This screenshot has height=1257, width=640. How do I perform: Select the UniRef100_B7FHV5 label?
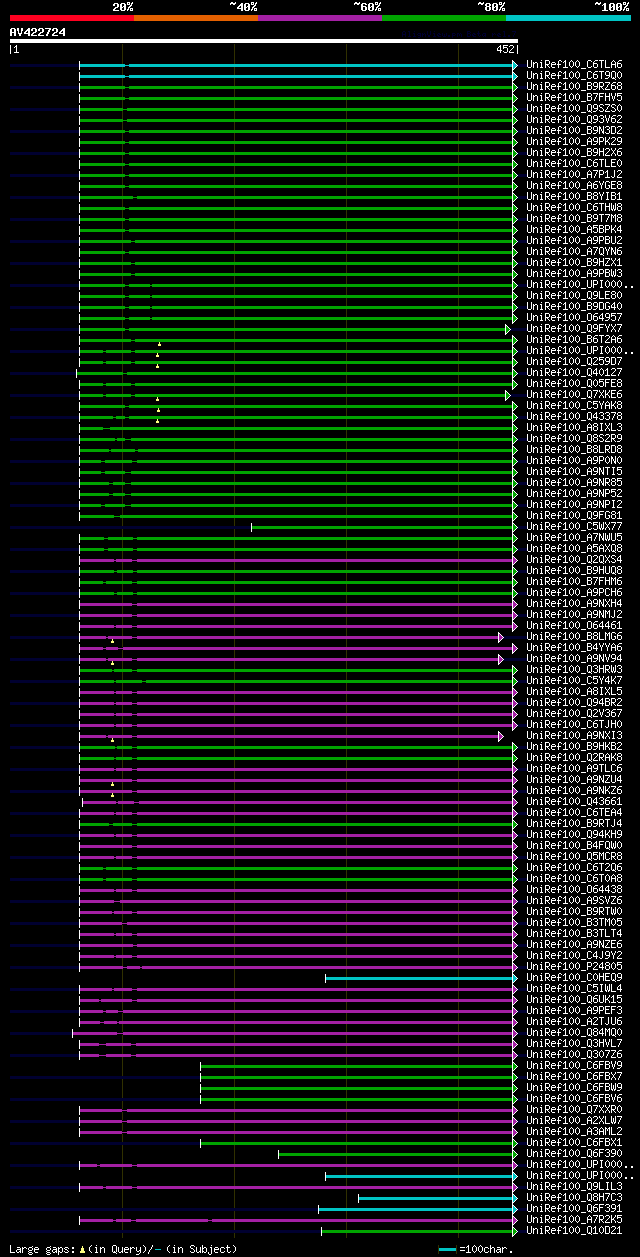tap(574, 97)
